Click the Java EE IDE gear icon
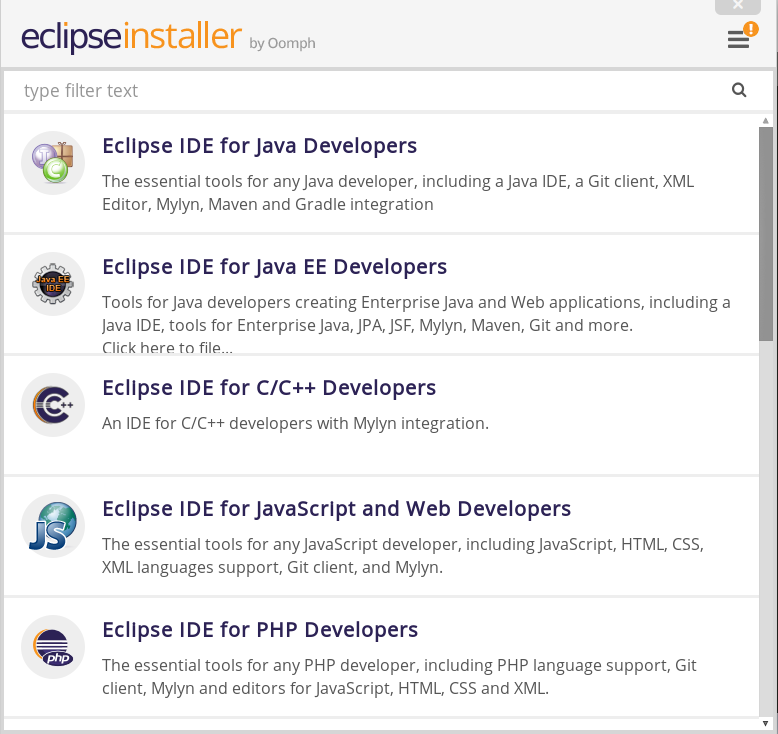Image resolution: width=778 pixels, height=734 pixels. 53,284
